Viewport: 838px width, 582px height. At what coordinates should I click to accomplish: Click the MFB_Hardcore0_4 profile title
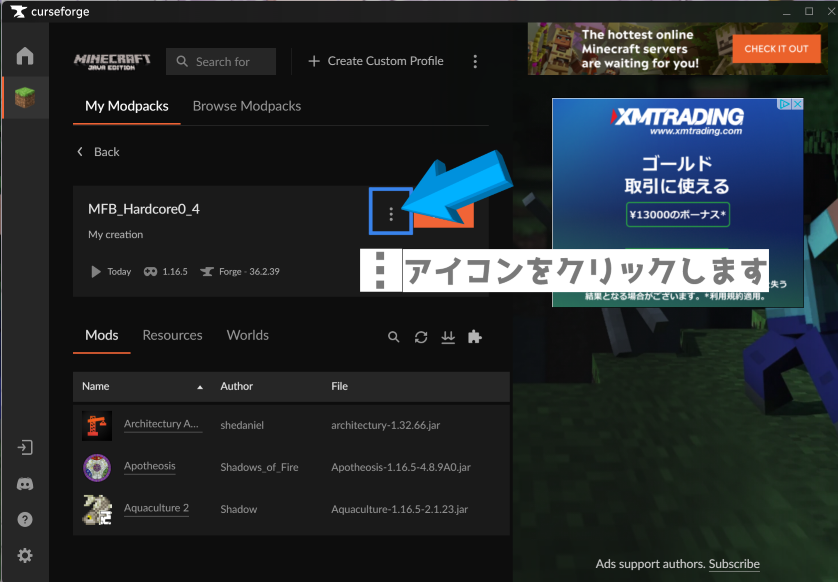(144, 209)
